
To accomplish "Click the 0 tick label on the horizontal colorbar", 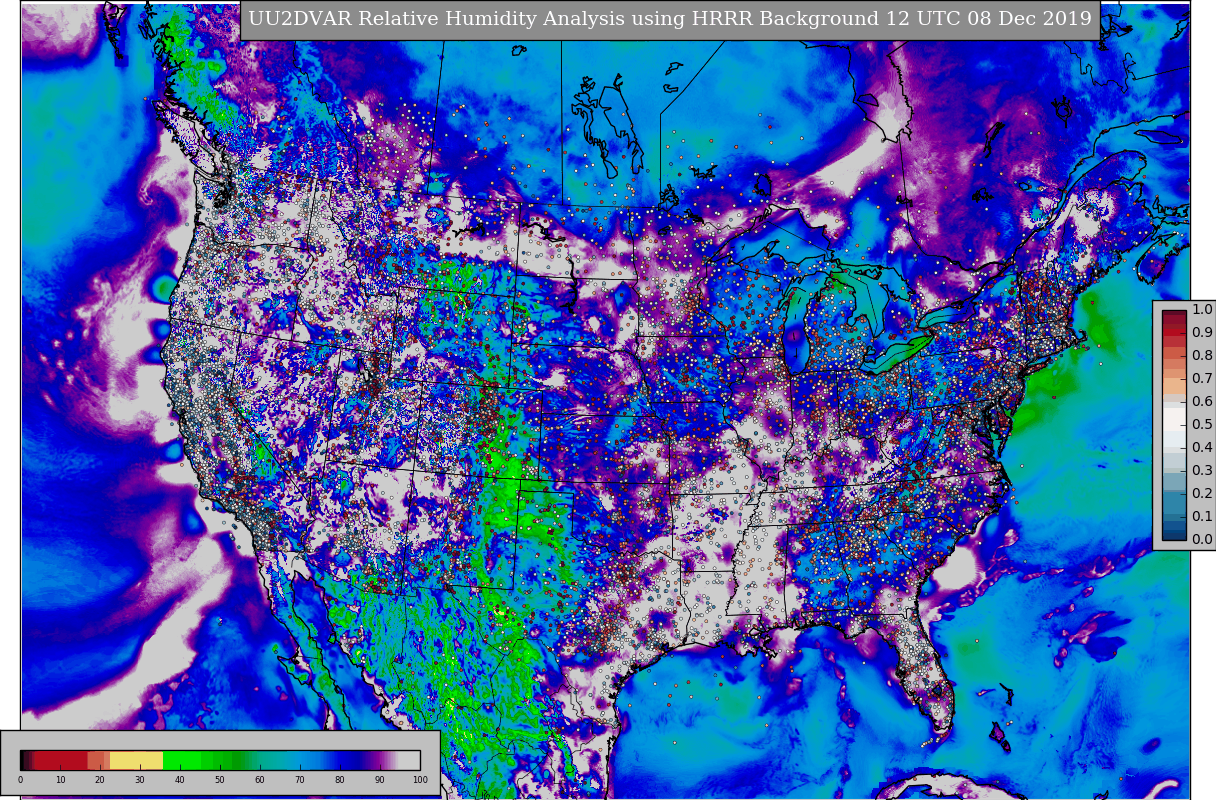I will (x=20, y=780).
